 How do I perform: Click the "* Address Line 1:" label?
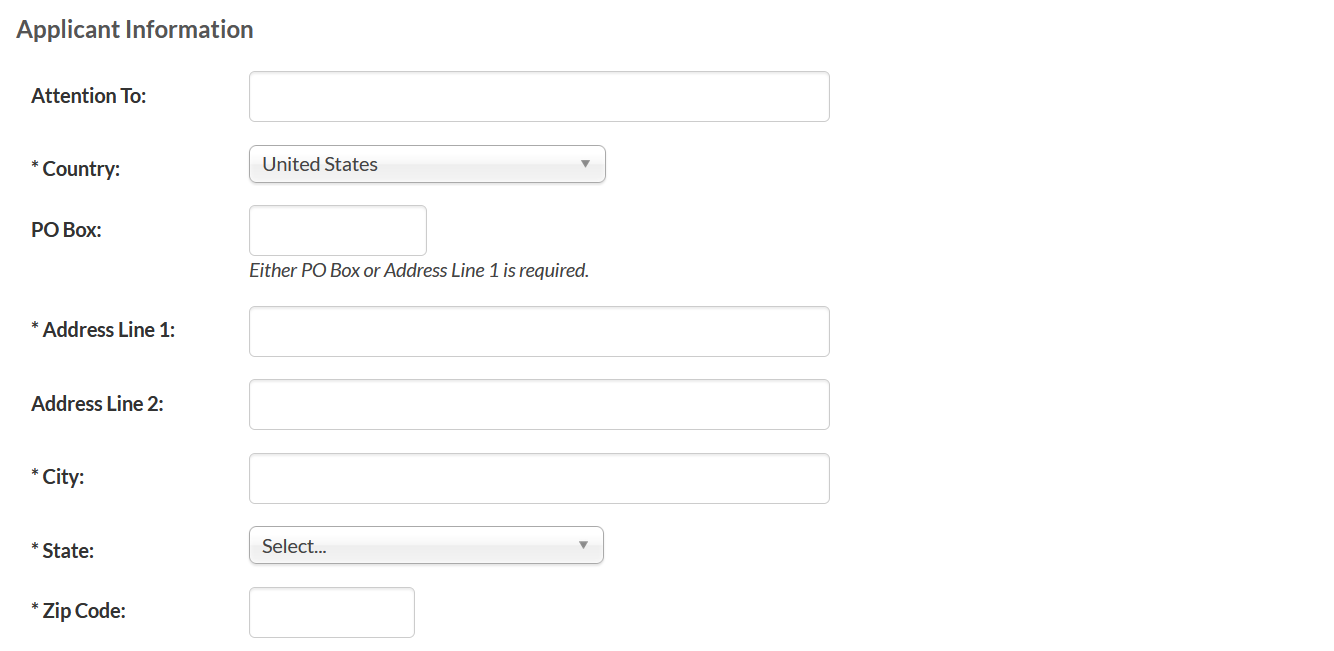coord(103,330)
